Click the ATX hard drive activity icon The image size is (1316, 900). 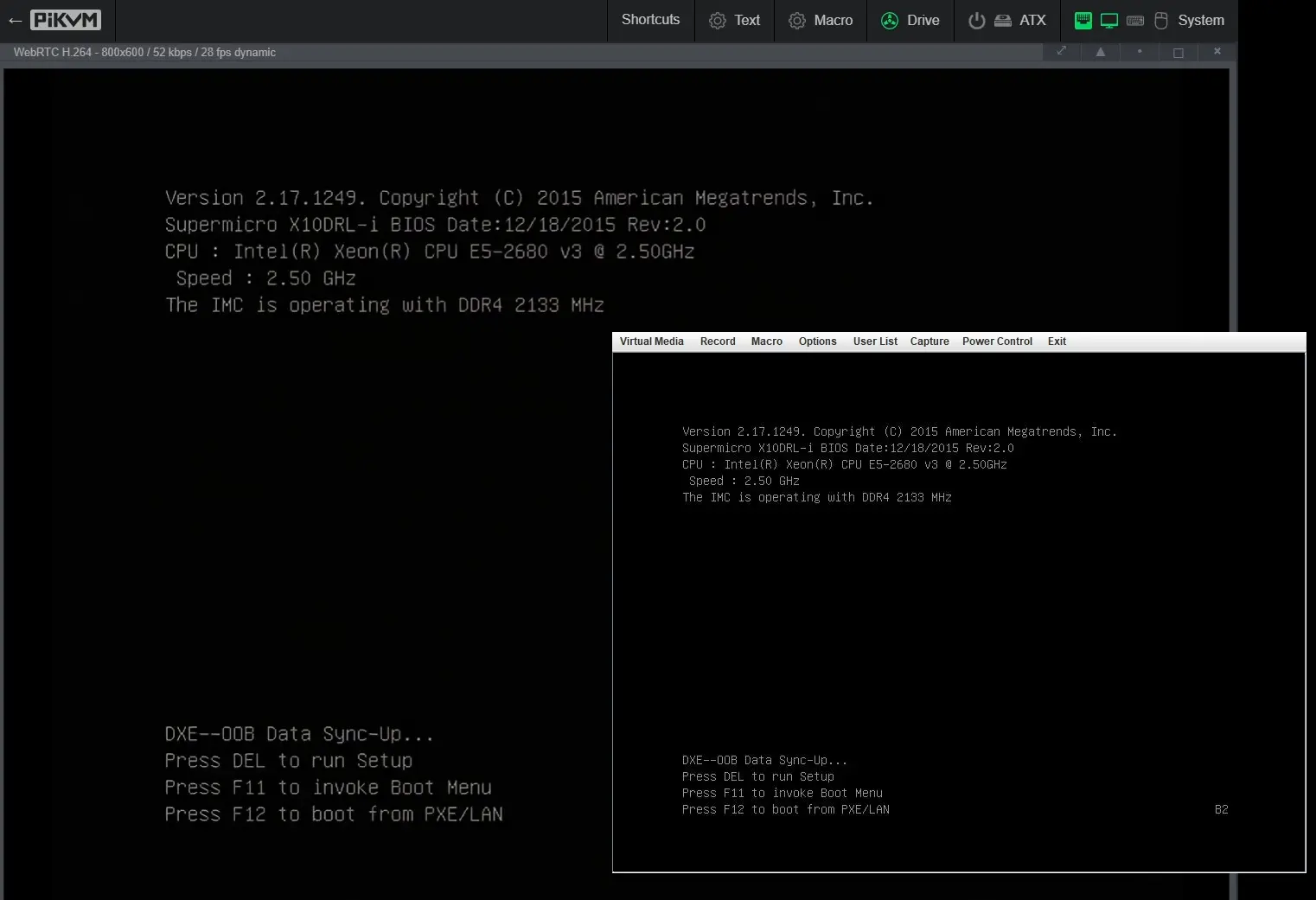pos(1002,21)
